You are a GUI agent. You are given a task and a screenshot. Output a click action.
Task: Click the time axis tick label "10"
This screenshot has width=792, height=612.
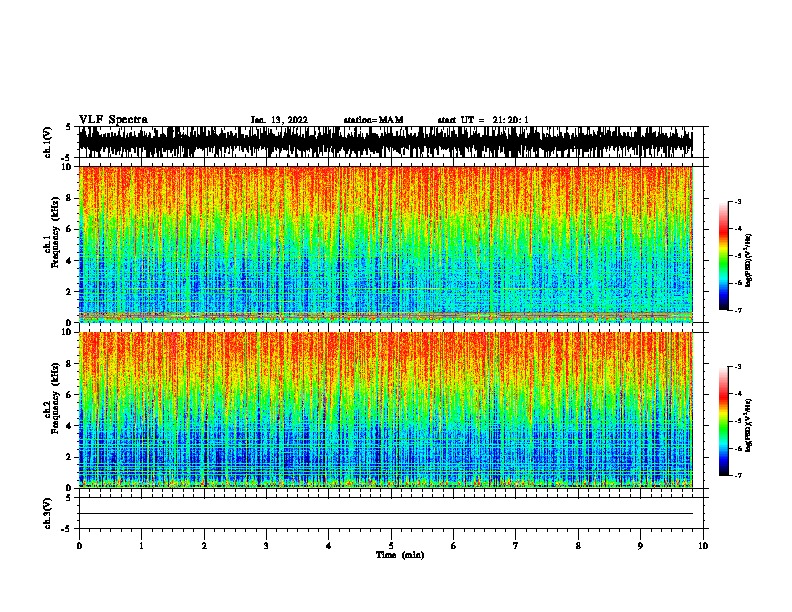703,546
